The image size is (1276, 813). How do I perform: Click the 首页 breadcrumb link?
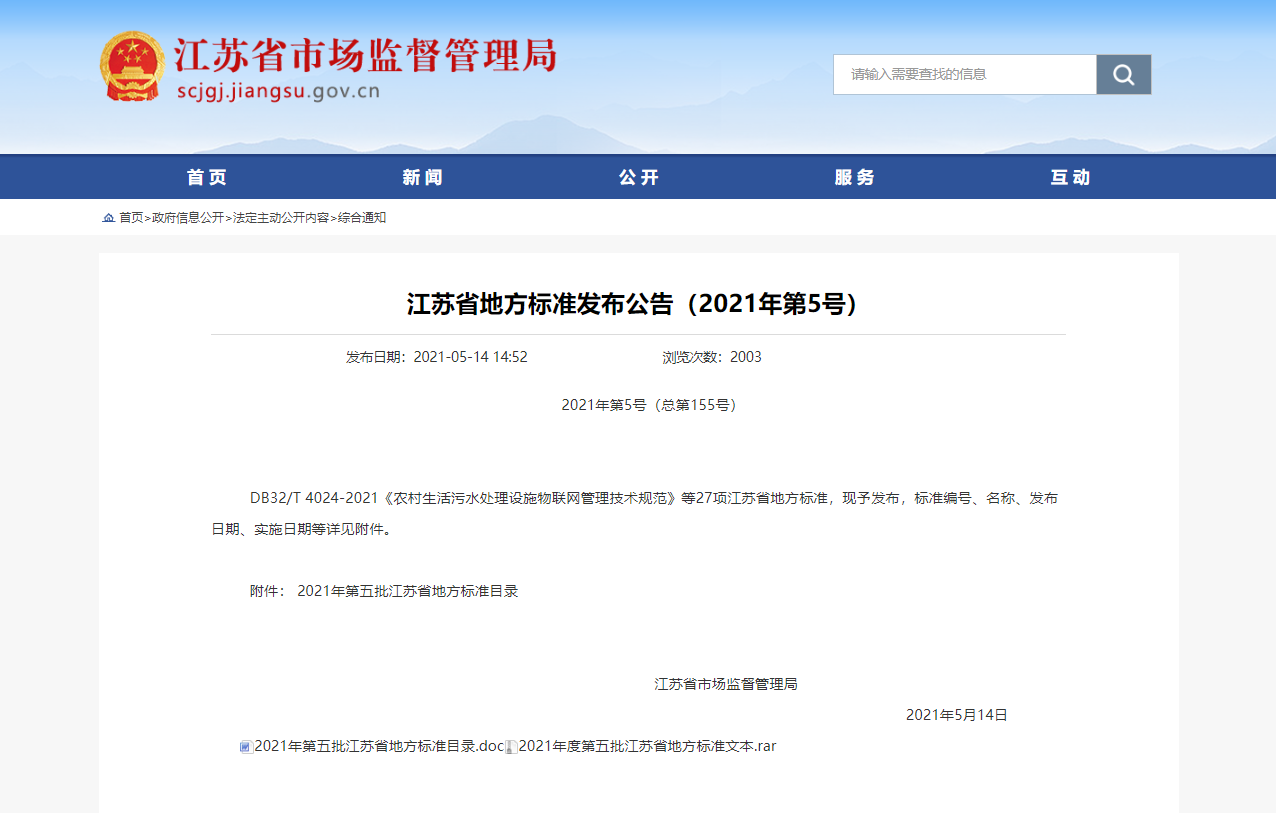pos(131,218)
